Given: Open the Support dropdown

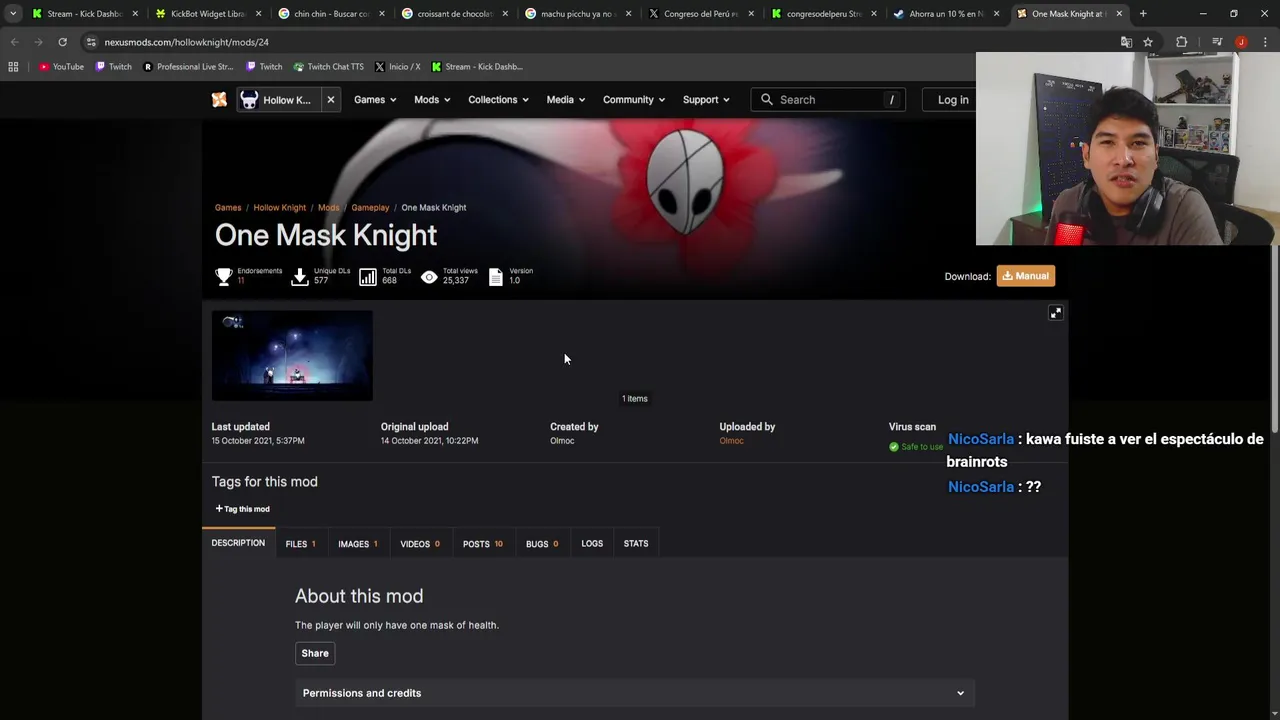Looking at the screenshot, I should pyautogui.click(x=706, y=100).
